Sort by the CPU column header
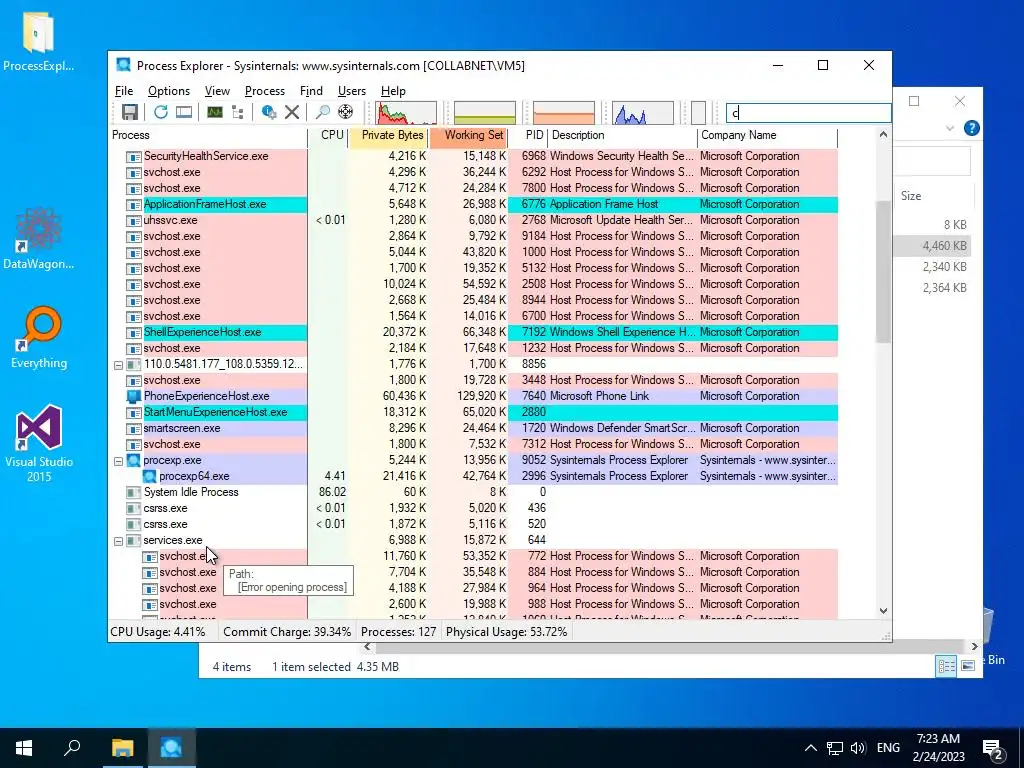Viewport: 1024px width, 768px height. click(x=328, y=135)
